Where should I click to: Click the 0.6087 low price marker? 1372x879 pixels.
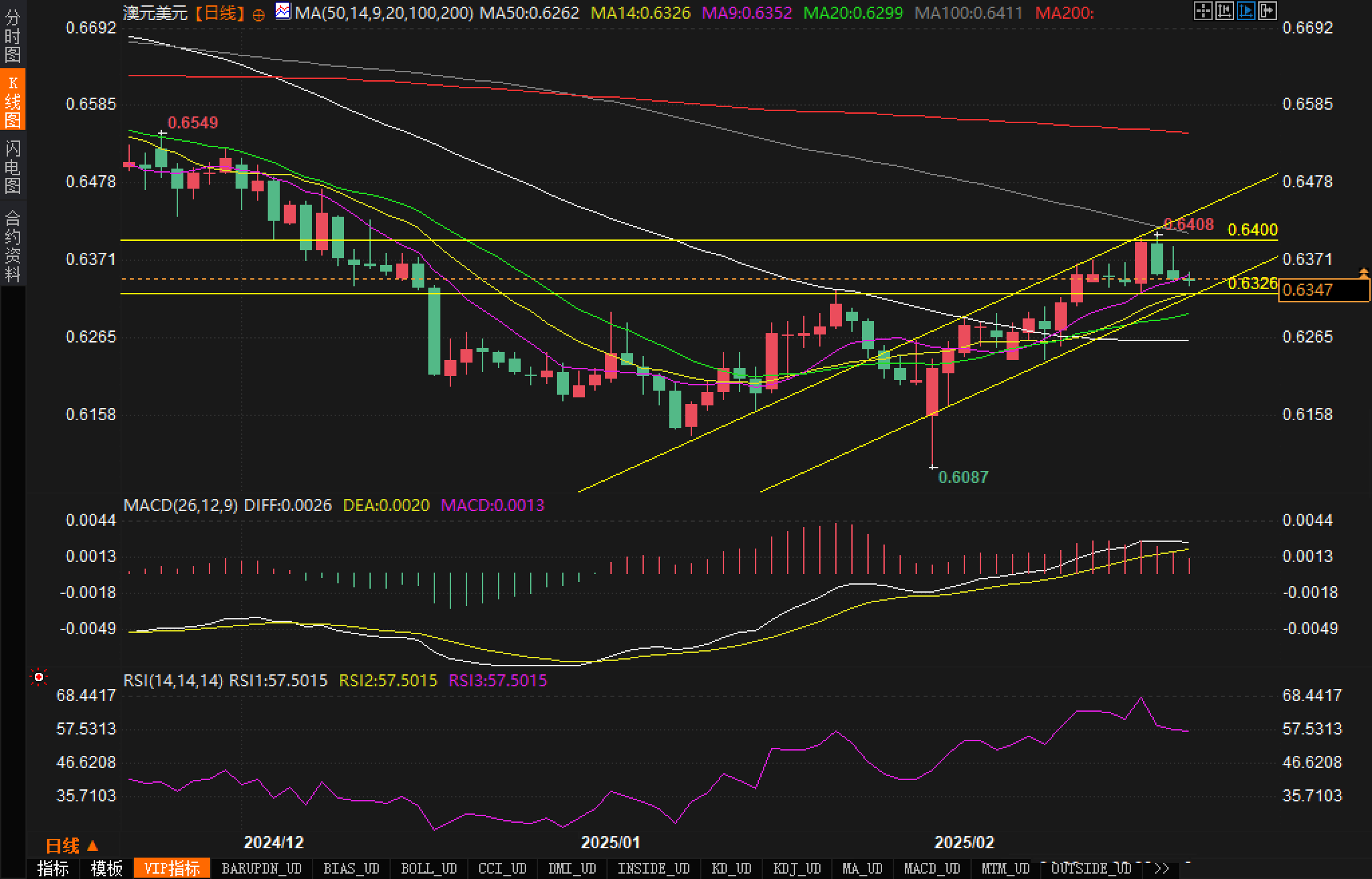click(963, 477)
